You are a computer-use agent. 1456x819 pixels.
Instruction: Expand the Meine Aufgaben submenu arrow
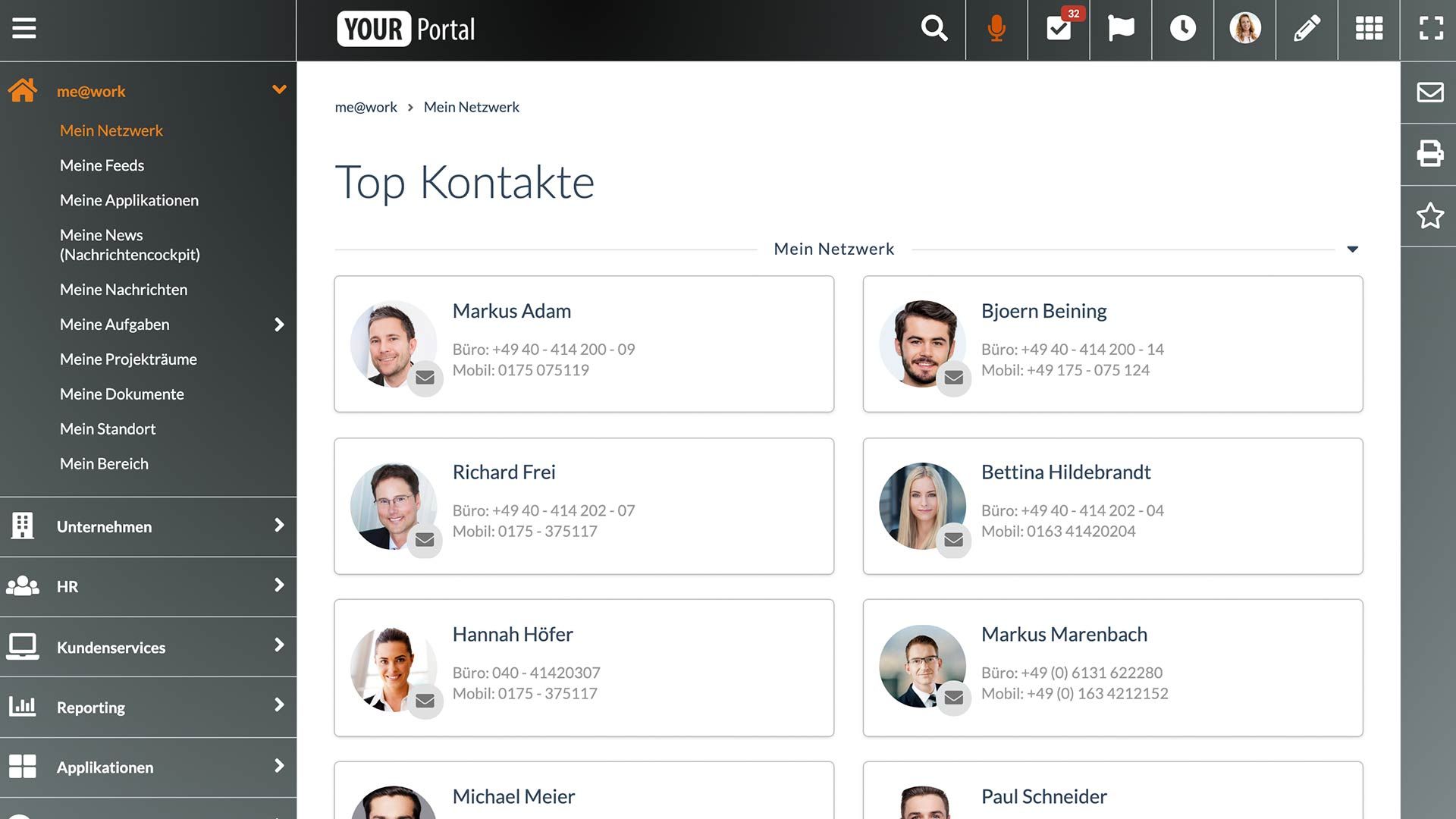coord(279,325)
